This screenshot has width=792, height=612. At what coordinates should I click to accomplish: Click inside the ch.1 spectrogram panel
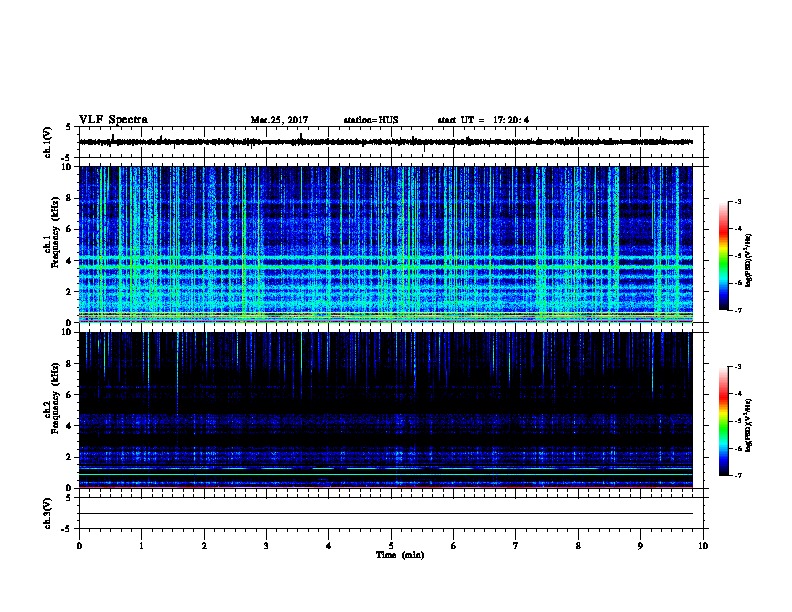coord(386,244)
